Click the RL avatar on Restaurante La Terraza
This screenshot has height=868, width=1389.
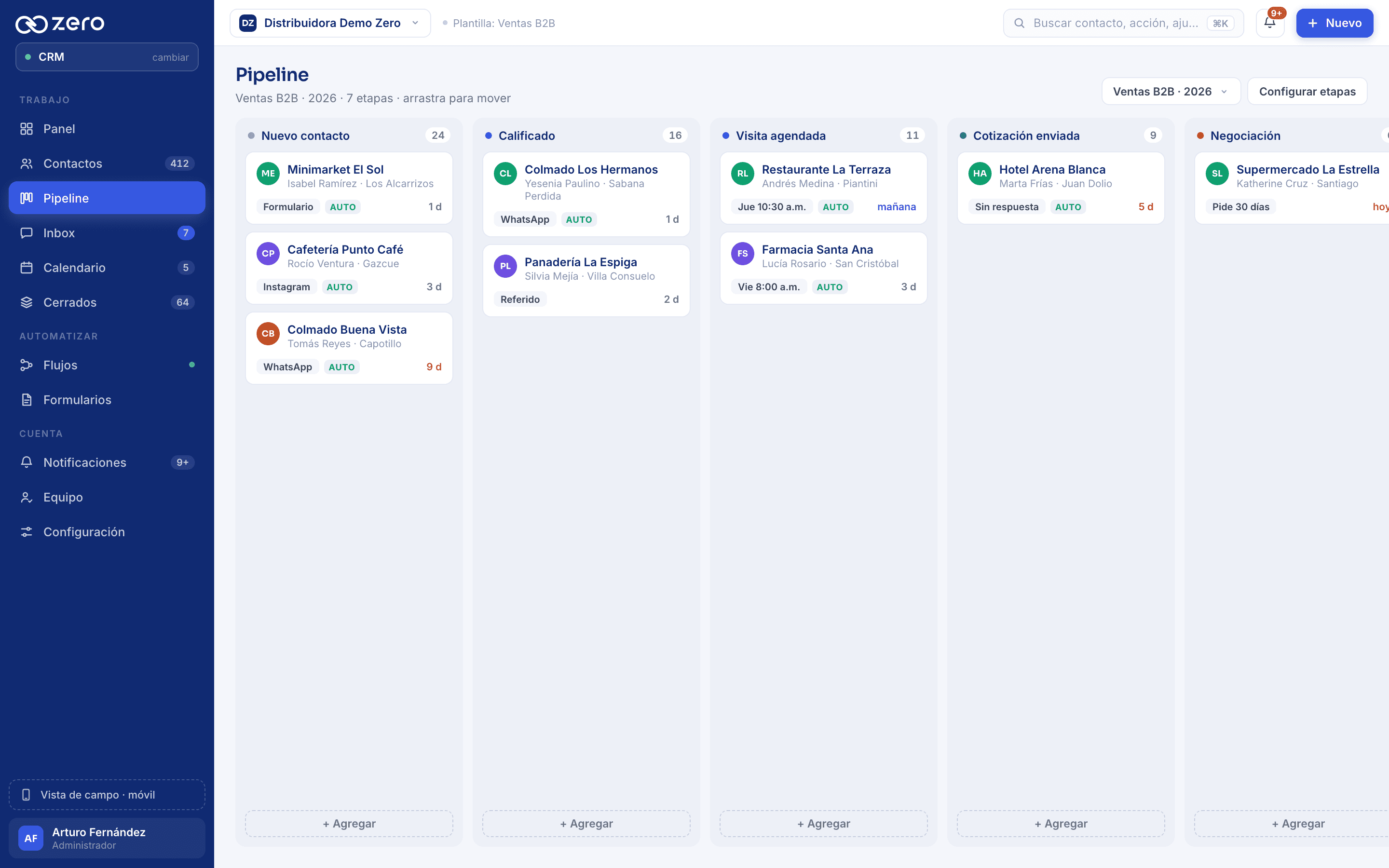coord(743,174)
